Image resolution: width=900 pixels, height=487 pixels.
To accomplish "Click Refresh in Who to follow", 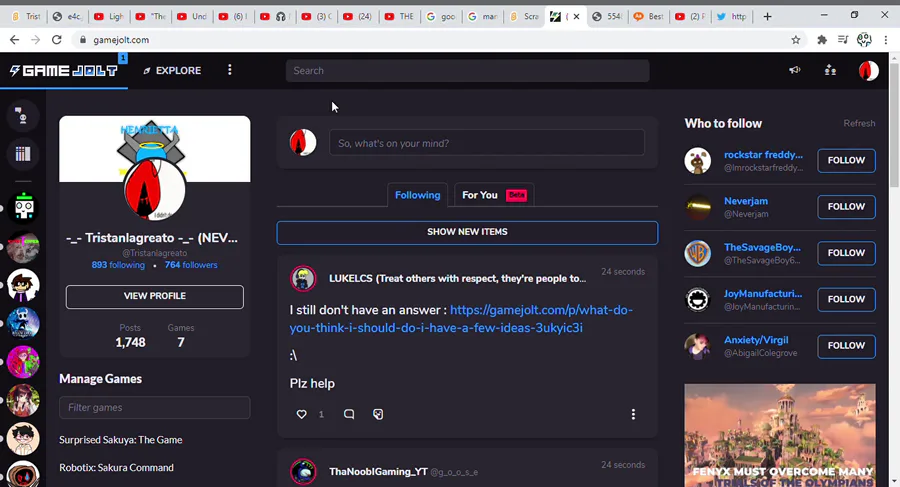I will [x=859, y=123].
